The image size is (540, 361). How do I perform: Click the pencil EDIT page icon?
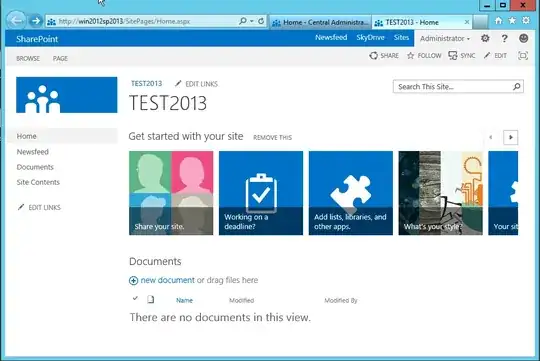click(487, 55)
